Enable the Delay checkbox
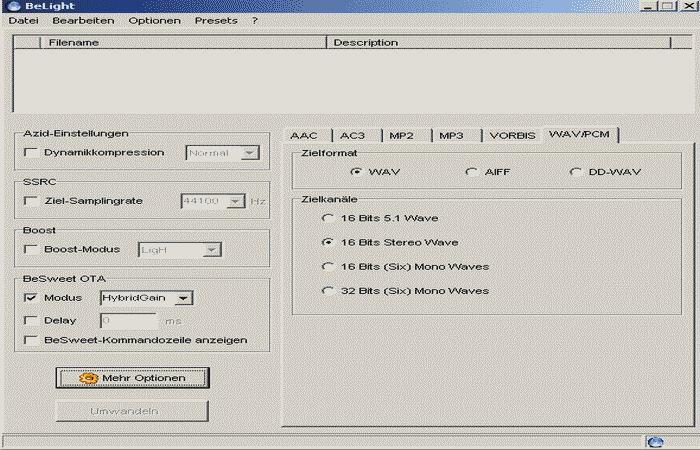The height and width of the screenshot is (450, 700). coord(31,320)
